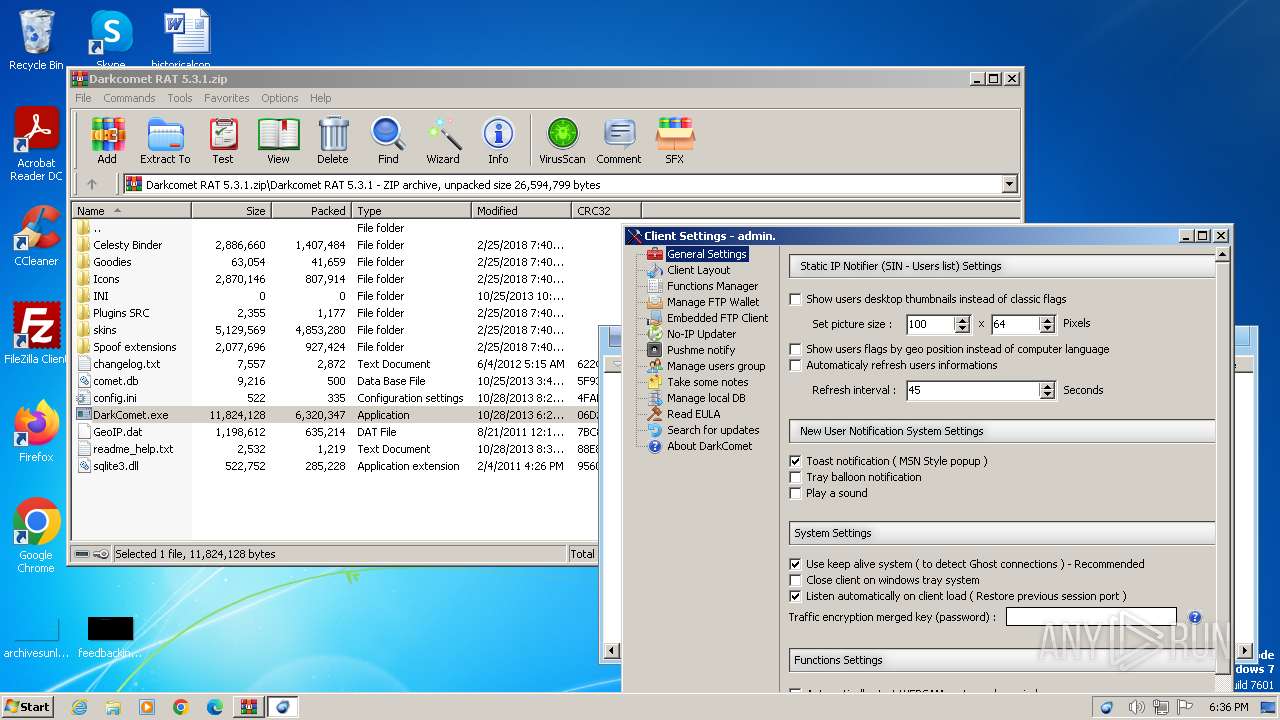Click the Info toolbar icon
This screenshot has width=1280, height=720.
point(498,140)
